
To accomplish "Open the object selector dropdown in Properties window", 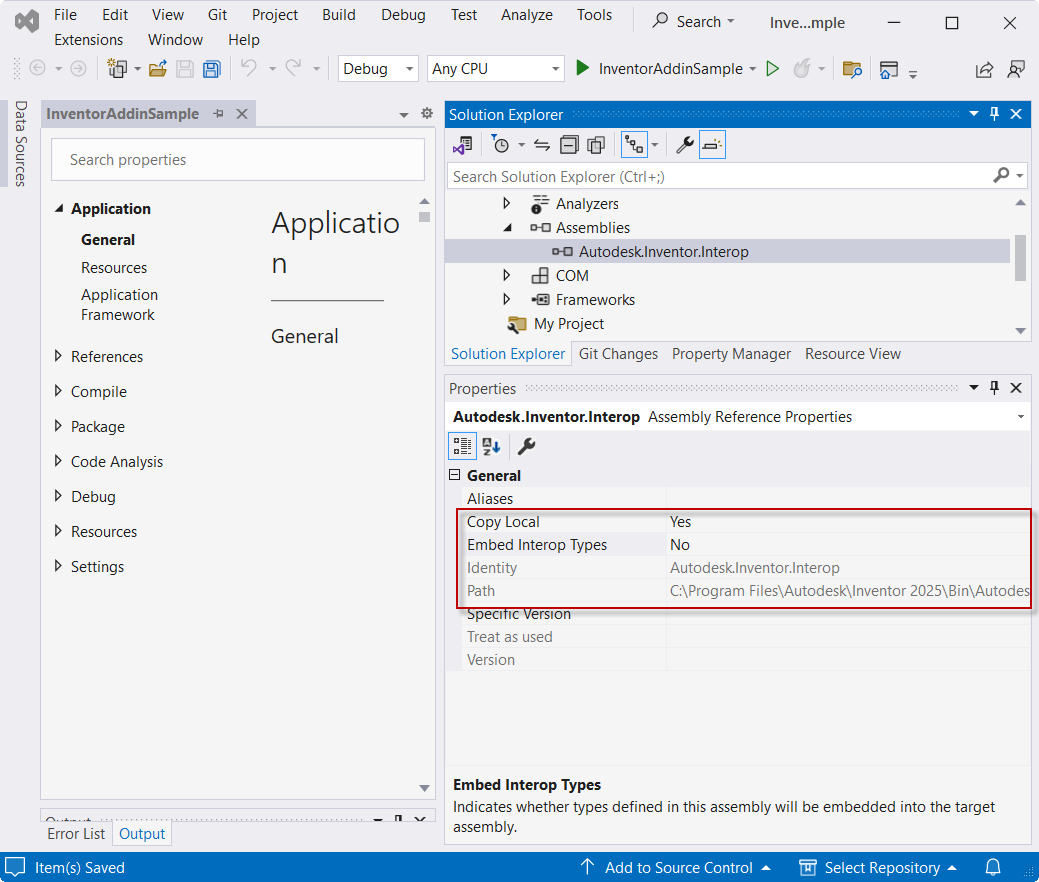I will click(x=1020, y=417).
